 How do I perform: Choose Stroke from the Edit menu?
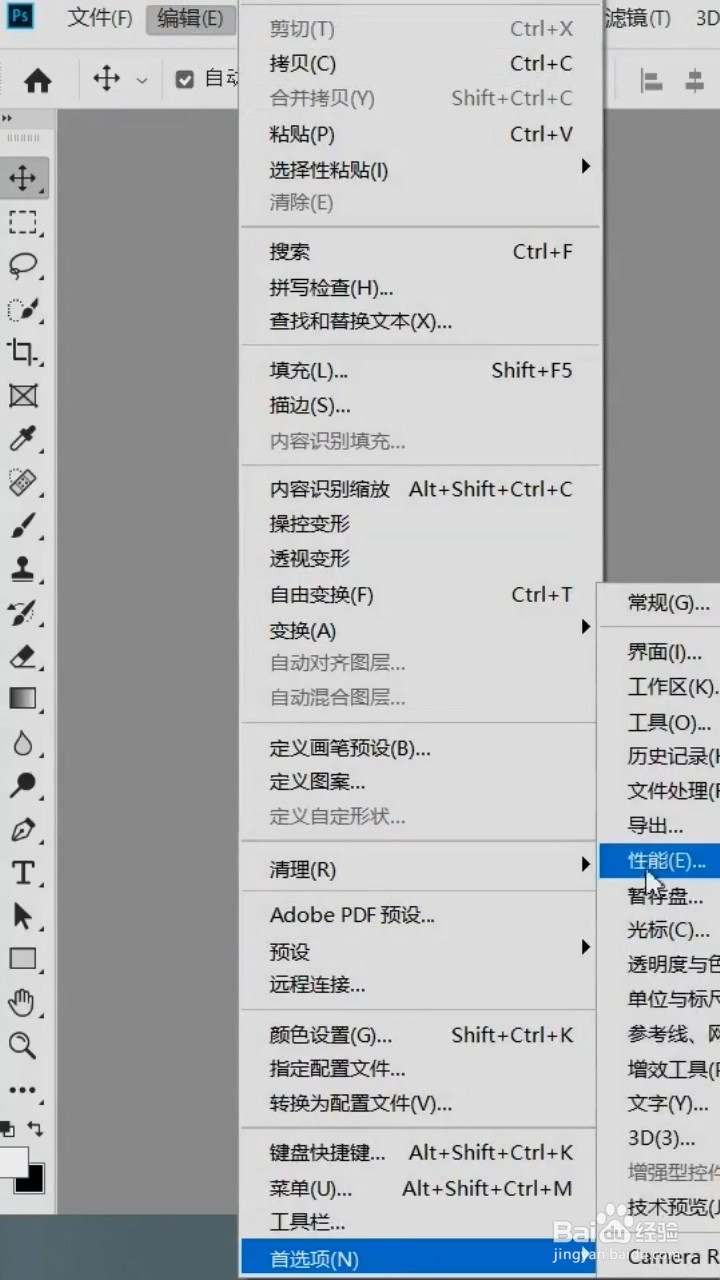pyautogui.click(x=421, y=405)
